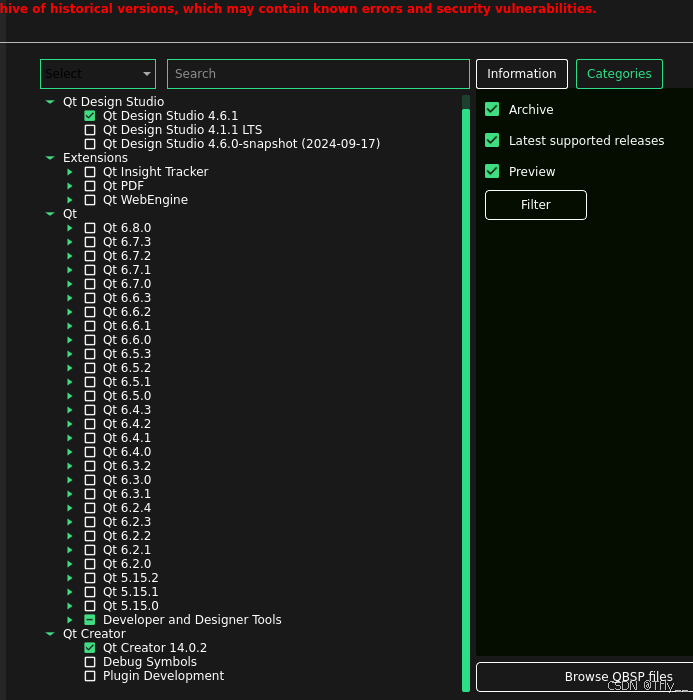Screen dimensions: 693x700
Task: Uncheck Qt Creator 14.0.2
Action: 90,648
